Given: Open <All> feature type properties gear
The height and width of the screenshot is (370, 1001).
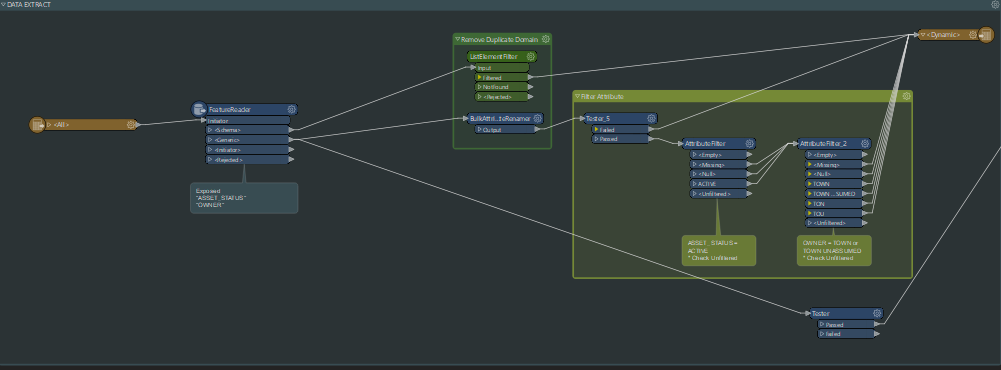Looking at the screenshot, I should [131, 124].
